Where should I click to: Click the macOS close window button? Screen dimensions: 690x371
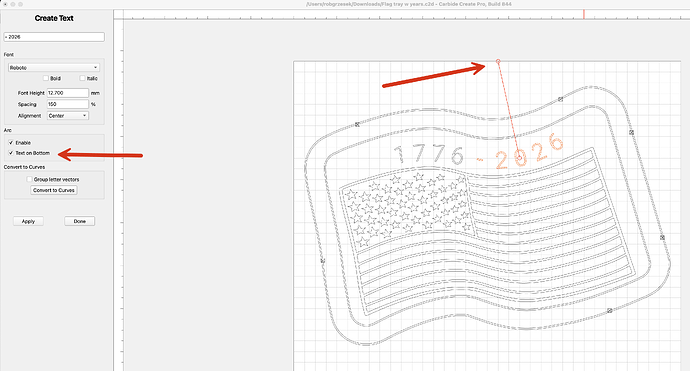[x=4, y=4]
